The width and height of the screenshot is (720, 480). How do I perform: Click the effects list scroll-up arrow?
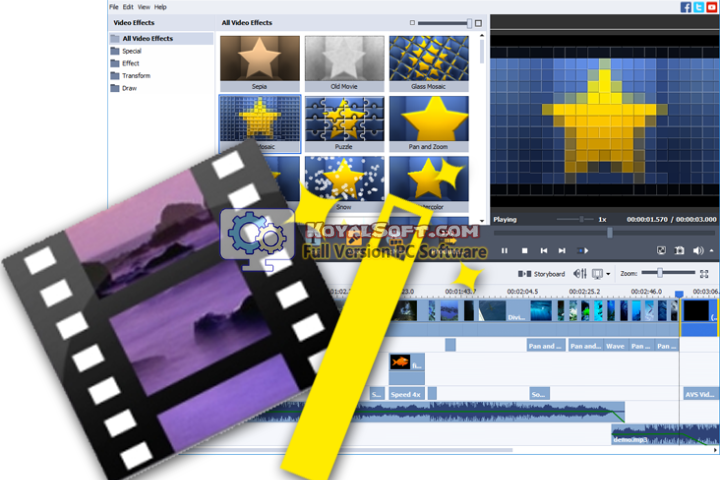[482, 35]
